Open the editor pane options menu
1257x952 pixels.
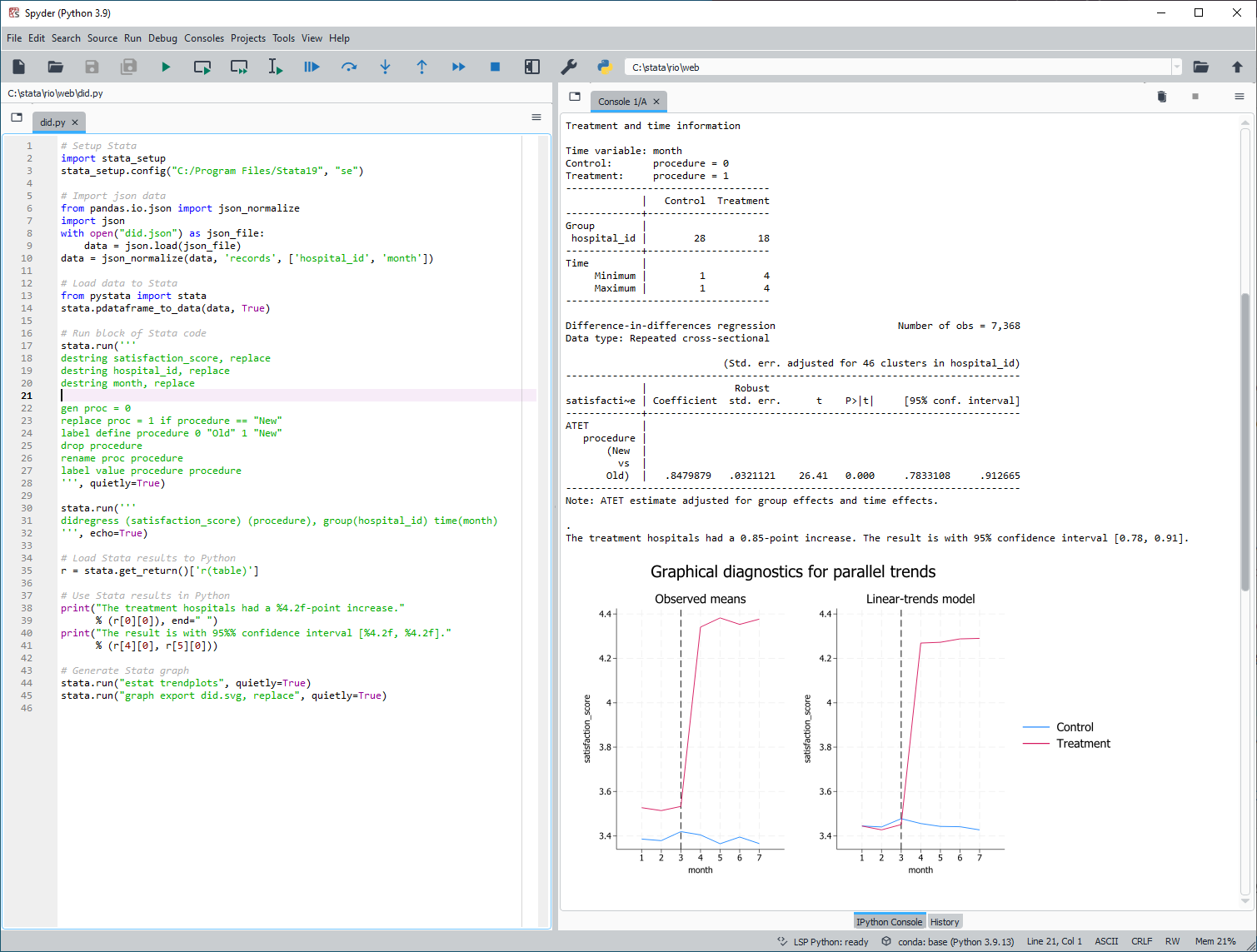[x=536, y=117]
